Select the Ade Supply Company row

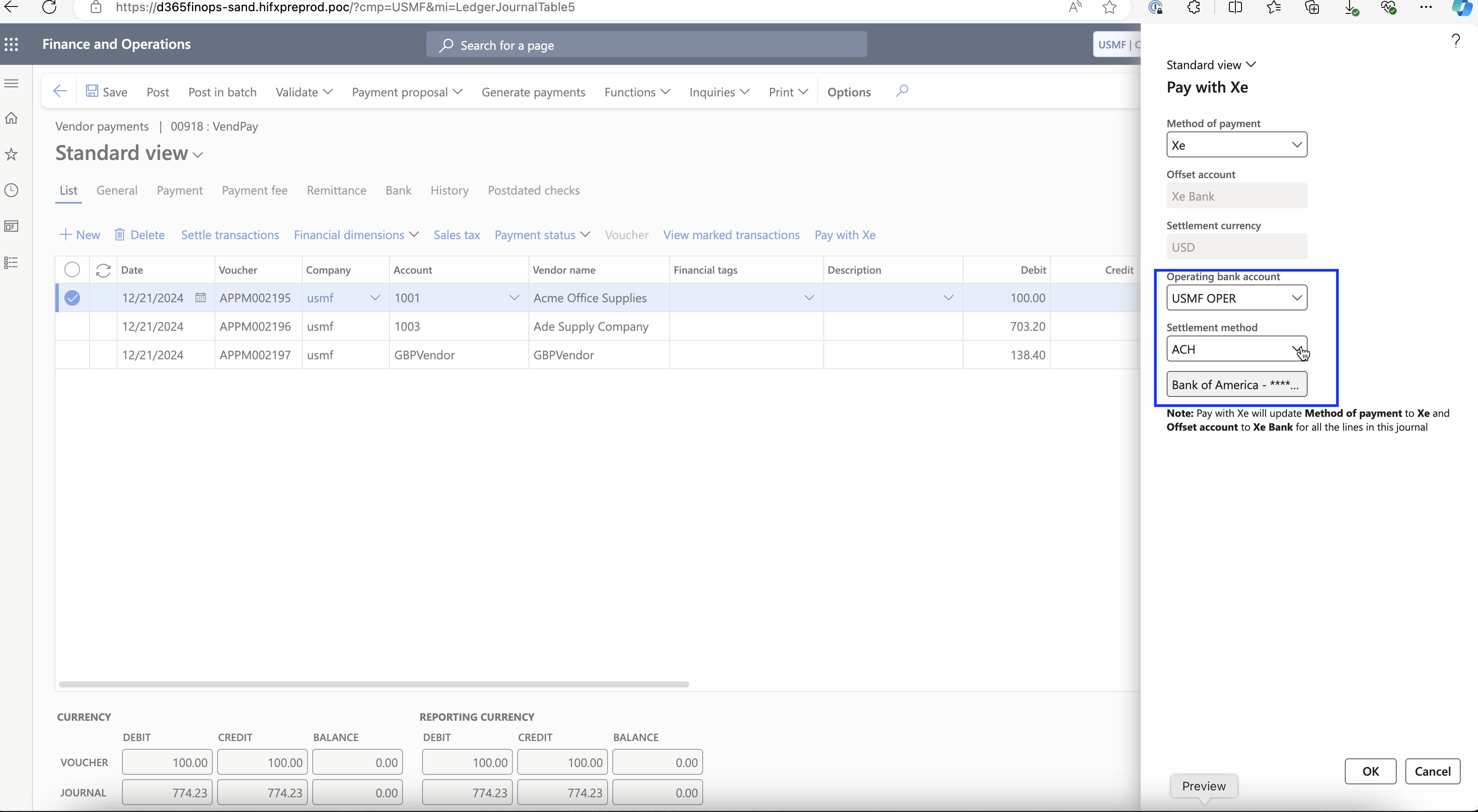[591, 326]
